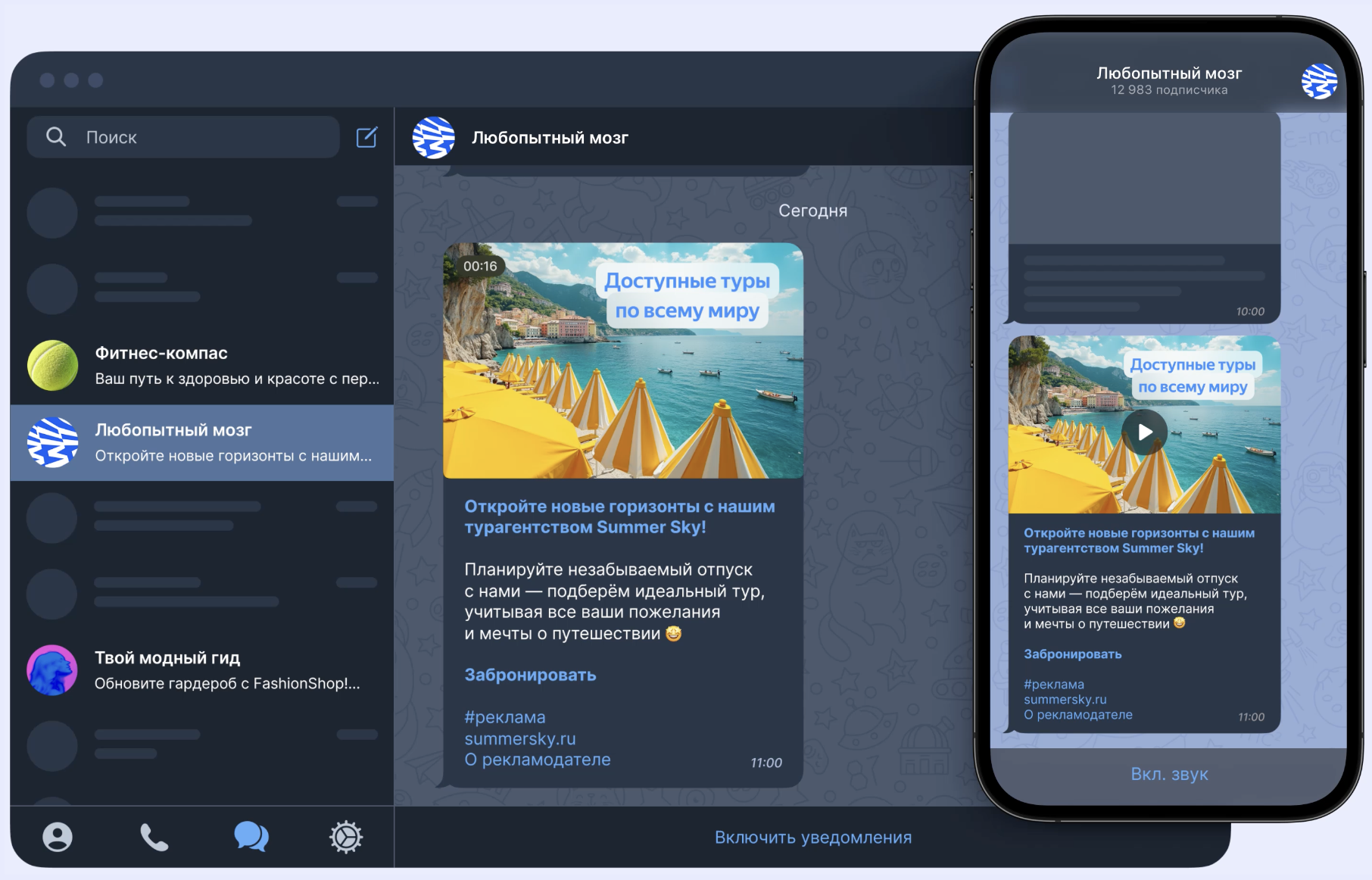Image resolution: width=1372 pixels, height=880 pixels.
Task: Click the #реклама hashtag in desktop message
Action: tap(505, 717)
